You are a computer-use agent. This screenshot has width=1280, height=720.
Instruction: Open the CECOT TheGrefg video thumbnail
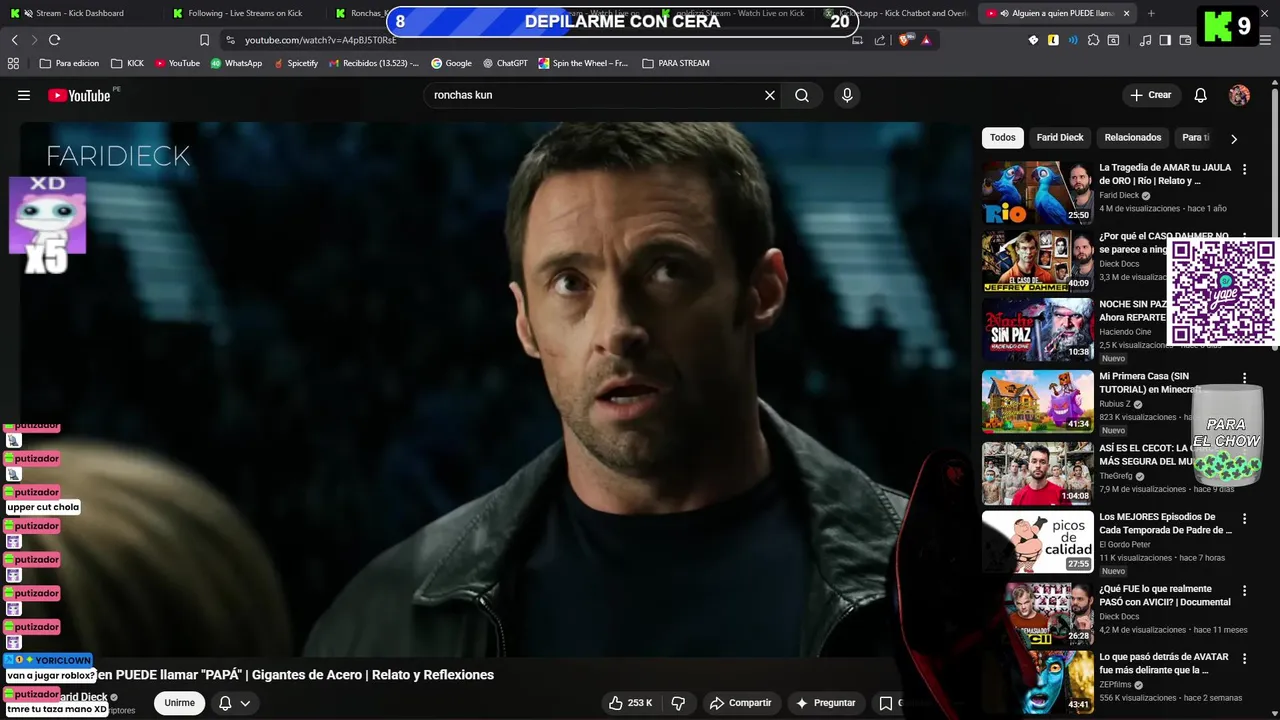tap(1037, 473)
